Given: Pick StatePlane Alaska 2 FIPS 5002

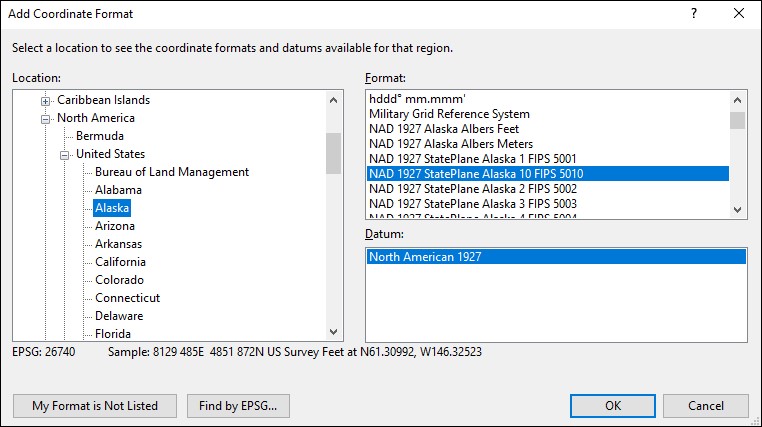Looking at the screenshot, I should (472, 189).
